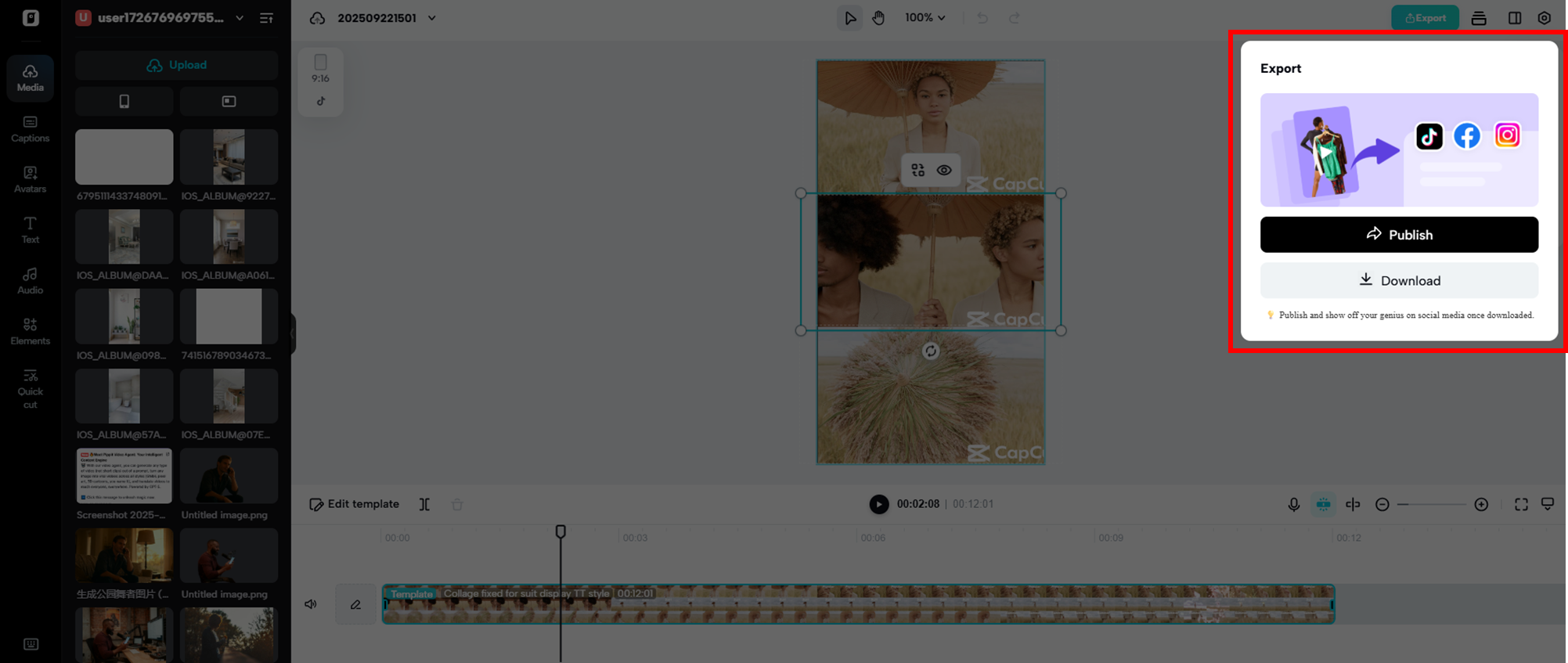Open the Quick cut tool in sidebar
This screenshot has width=1568, height=663.
point(31,388)
